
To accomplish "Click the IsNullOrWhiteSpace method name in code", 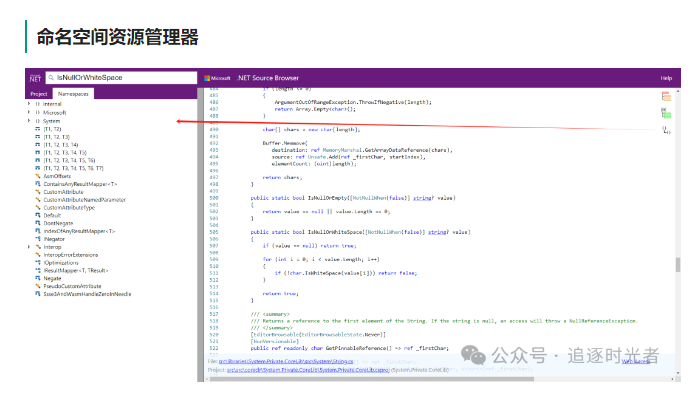I will pyautogui.click(x=335, y=232).
